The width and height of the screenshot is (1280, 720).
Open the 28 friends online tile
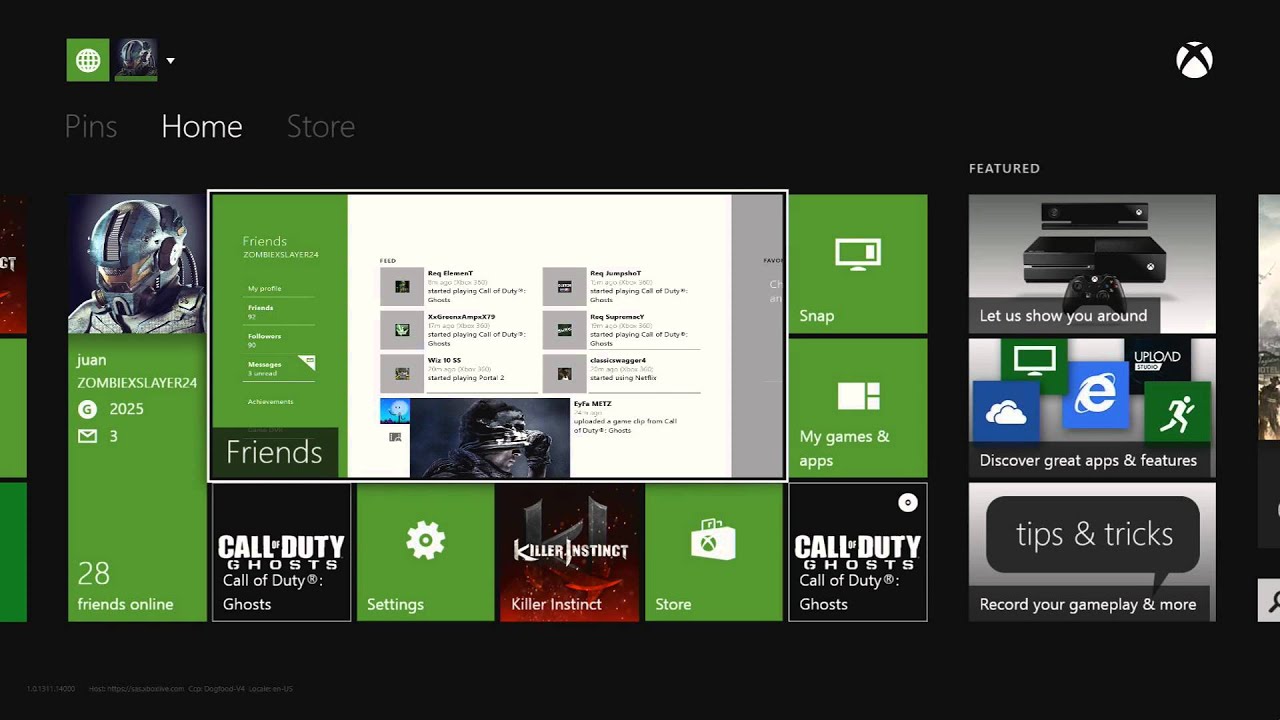(x=137, y=585)
